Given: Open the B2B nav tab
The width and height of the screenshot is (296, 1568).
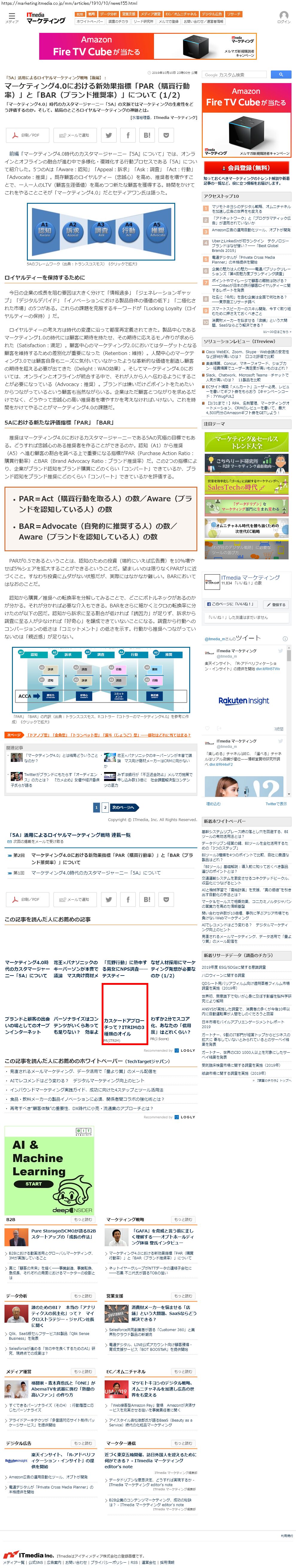Looking at the screenshot, I should pos(80,14).
